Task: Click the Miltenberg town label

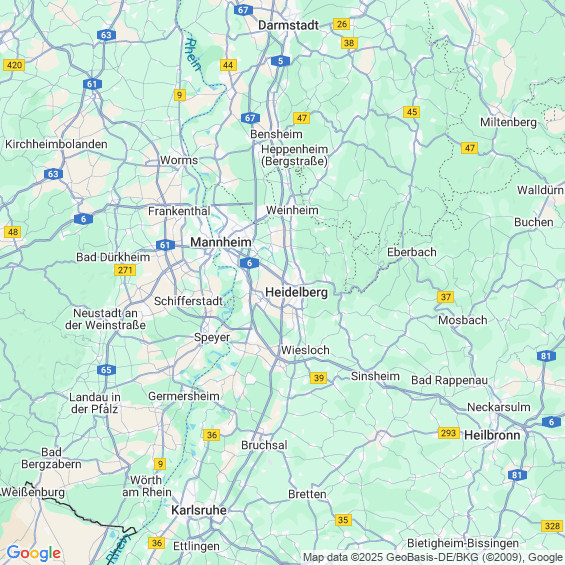Action: (x=508, y=123)
